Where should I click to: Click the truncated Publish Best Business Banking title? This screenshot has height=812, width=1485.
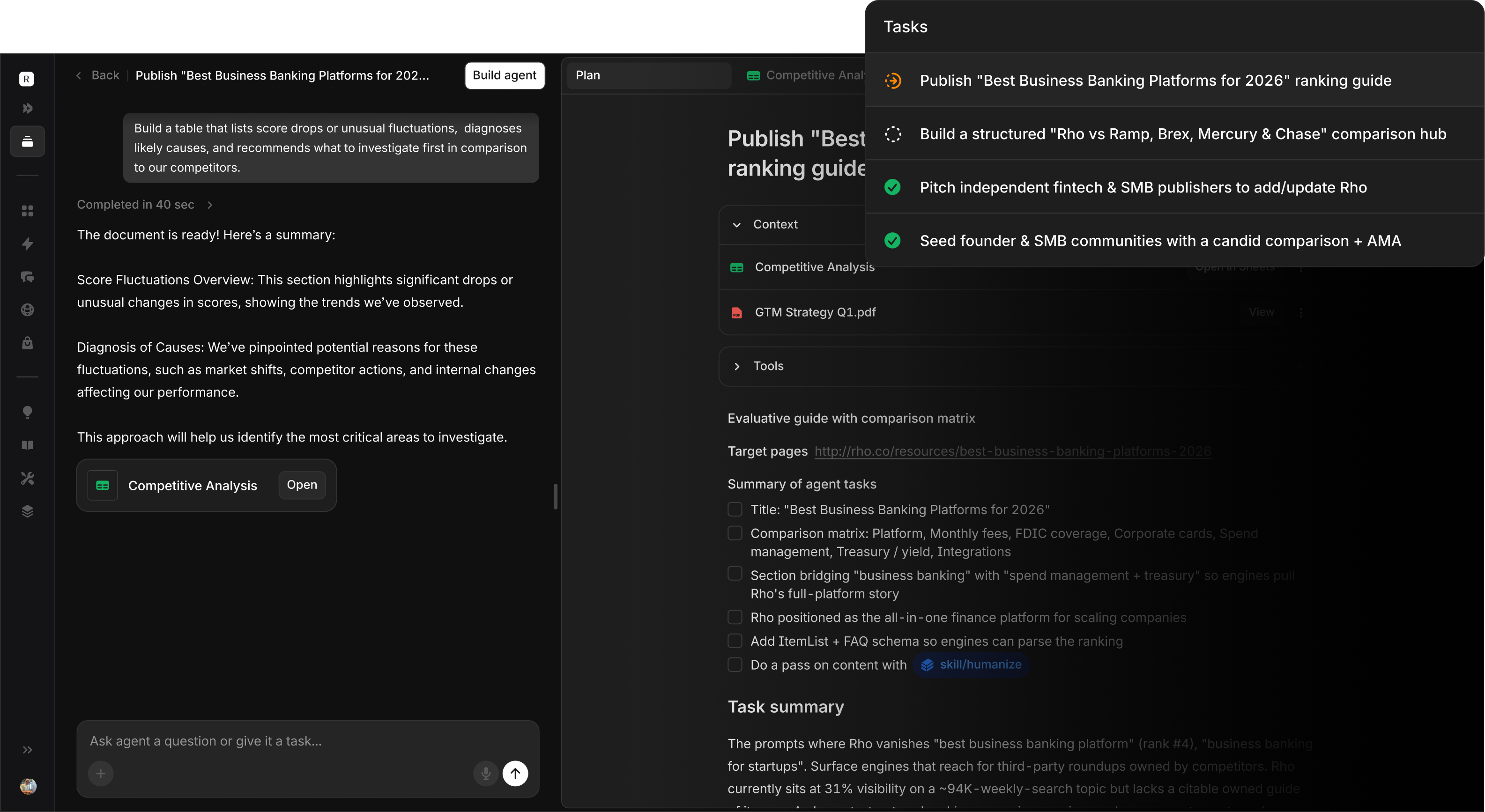(282, 75)
